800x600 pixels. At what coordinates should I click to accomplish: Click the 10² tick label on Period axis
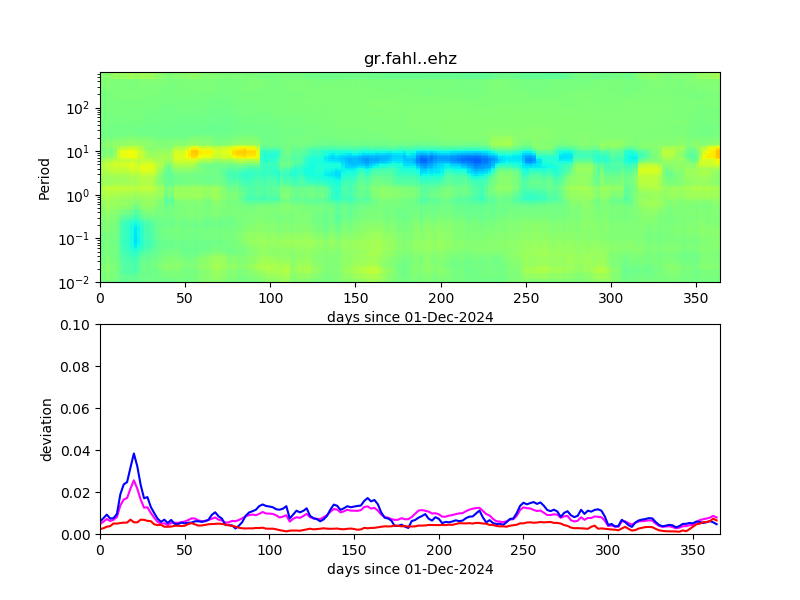click(x=80, y=108)
